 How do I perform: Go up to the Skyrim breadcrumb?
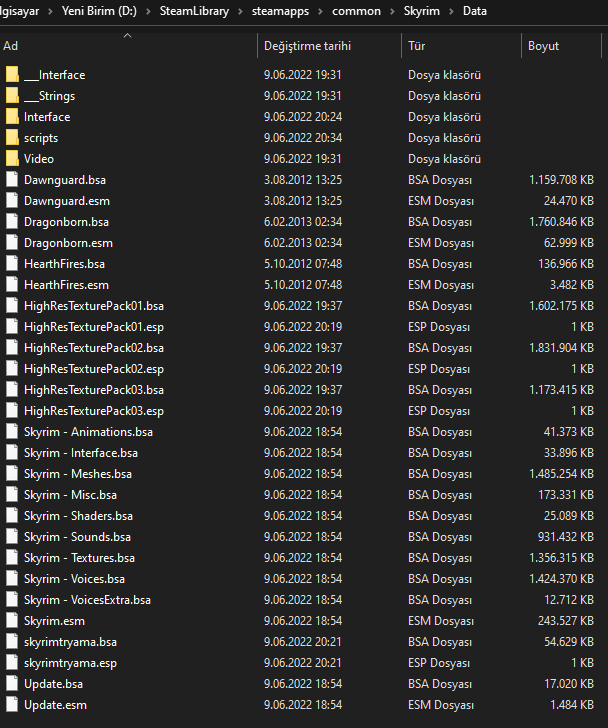click(421, 11)
